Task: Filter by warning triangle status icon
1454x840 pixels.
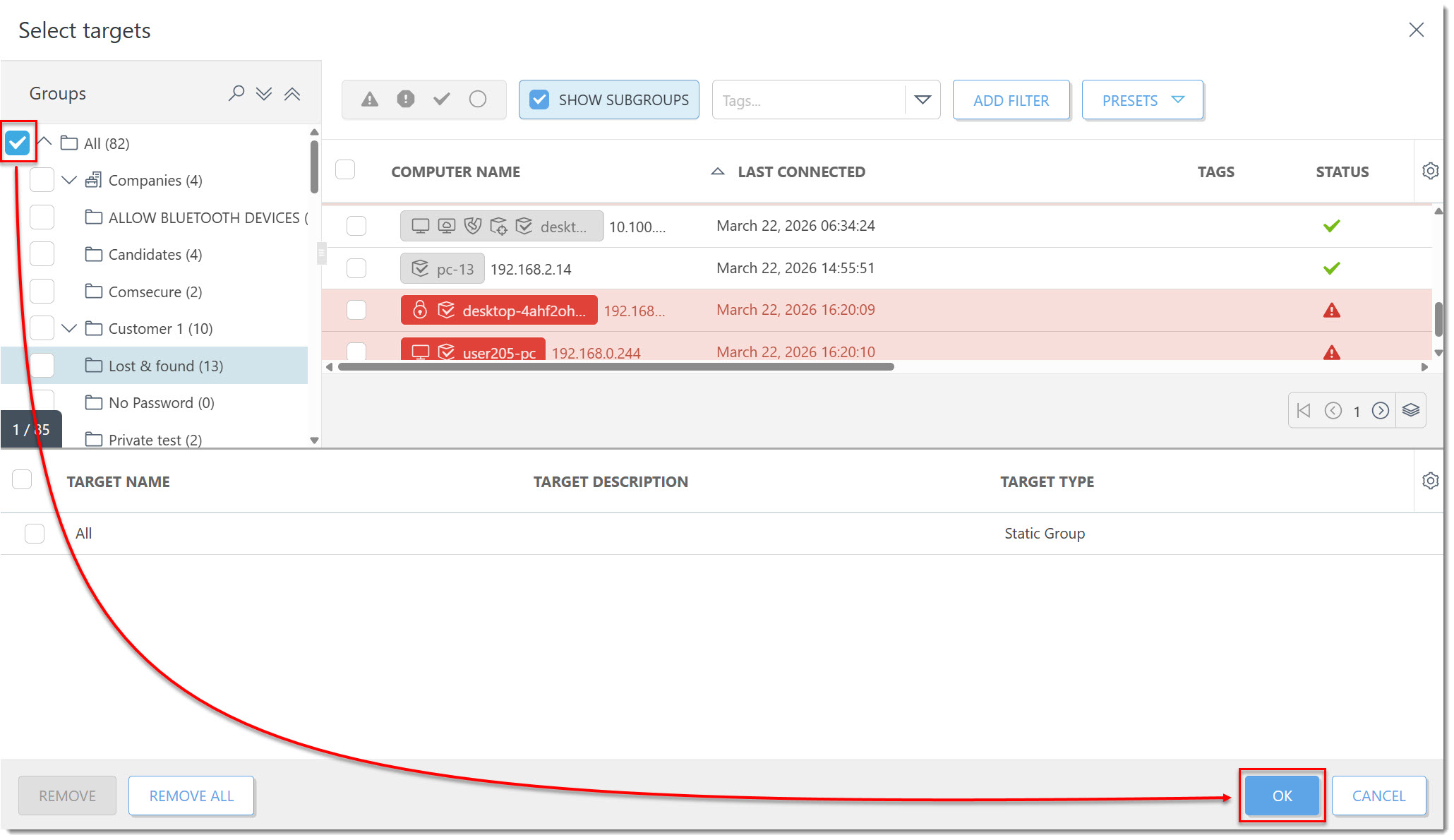Action: pyautogui.click(x=370, y=100)
